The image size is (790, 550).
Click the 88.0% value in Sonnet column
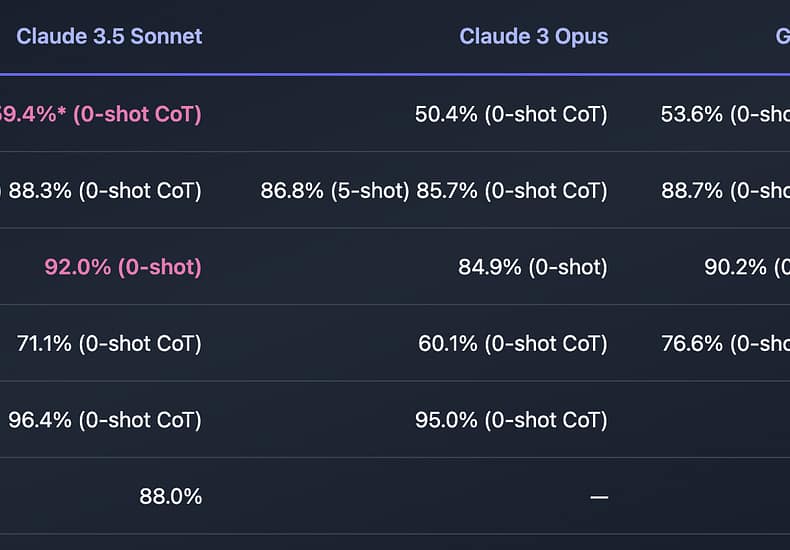[x=171, y=497]
